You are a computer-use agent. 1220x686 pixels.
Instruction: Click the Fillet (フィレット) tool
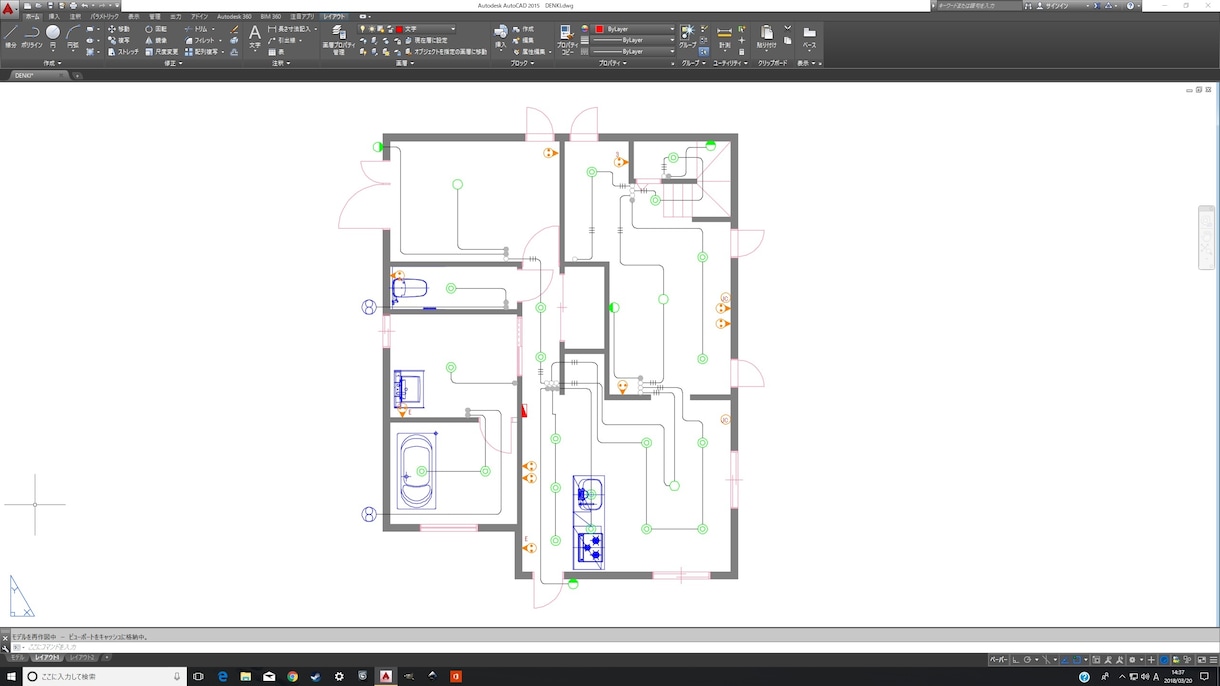point(199,40)
